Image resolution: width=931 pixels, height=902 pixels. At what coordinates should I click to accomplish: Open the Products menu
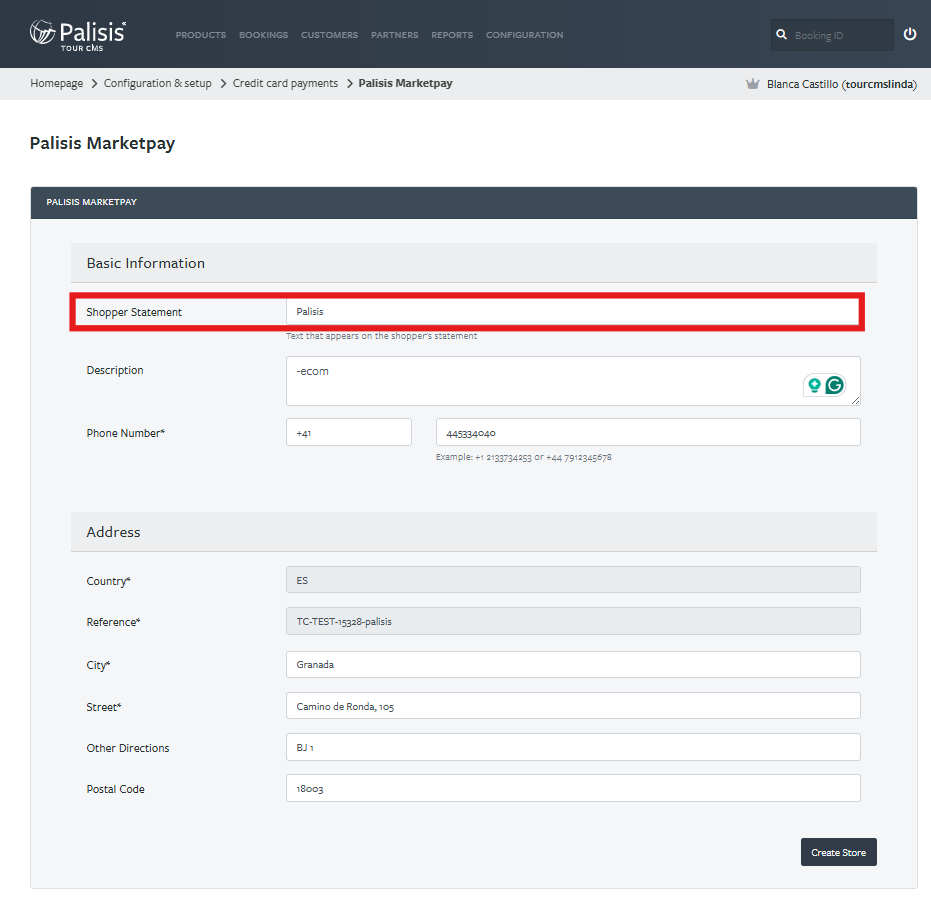pos(201,35)
